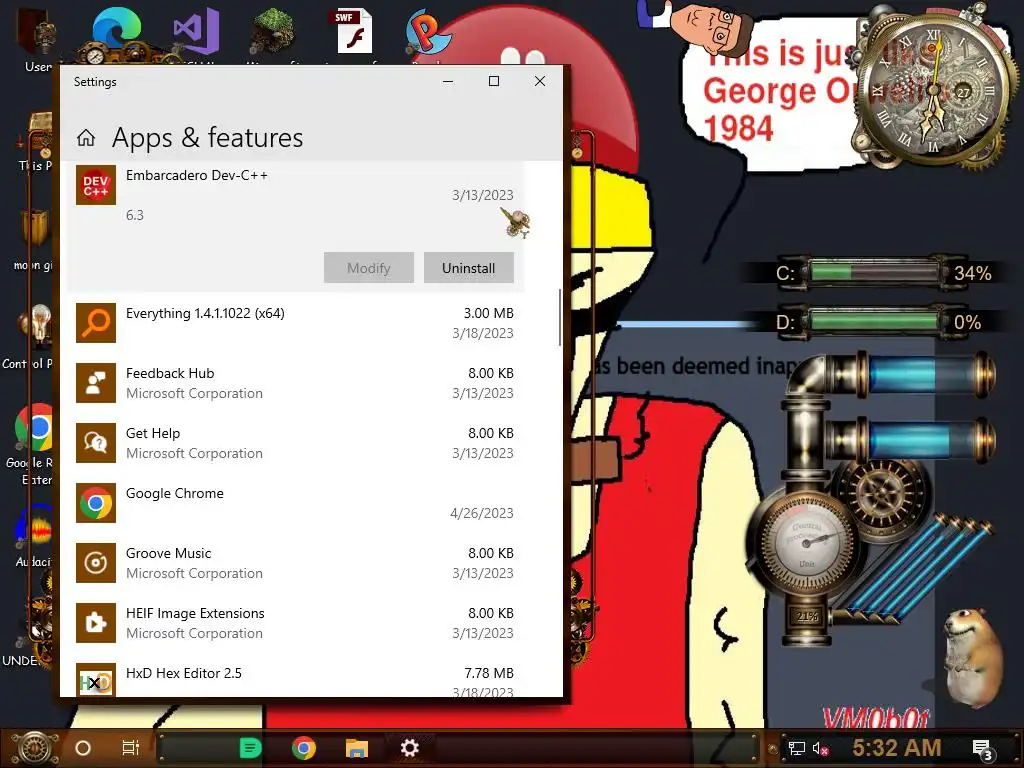This screenshot has height=768, width=1024.
Task: Click the hamster figure on desktop
Action: click(972, 656)
